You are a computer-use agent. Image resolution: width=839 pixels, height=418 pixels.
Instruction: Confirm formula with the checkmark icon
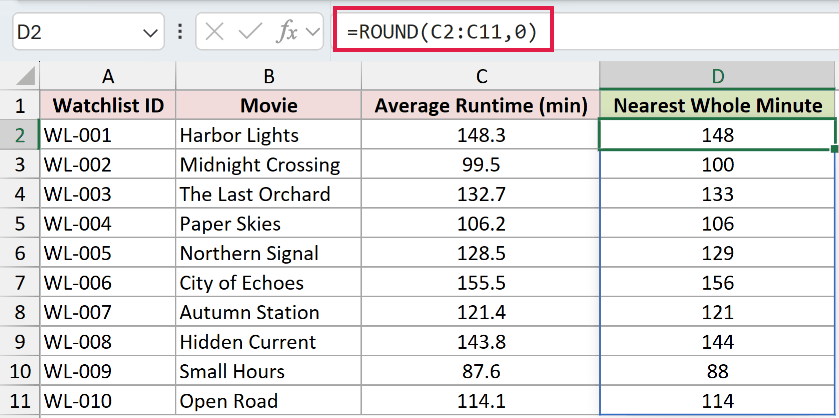pyautogui.click(x=249, y=33)
